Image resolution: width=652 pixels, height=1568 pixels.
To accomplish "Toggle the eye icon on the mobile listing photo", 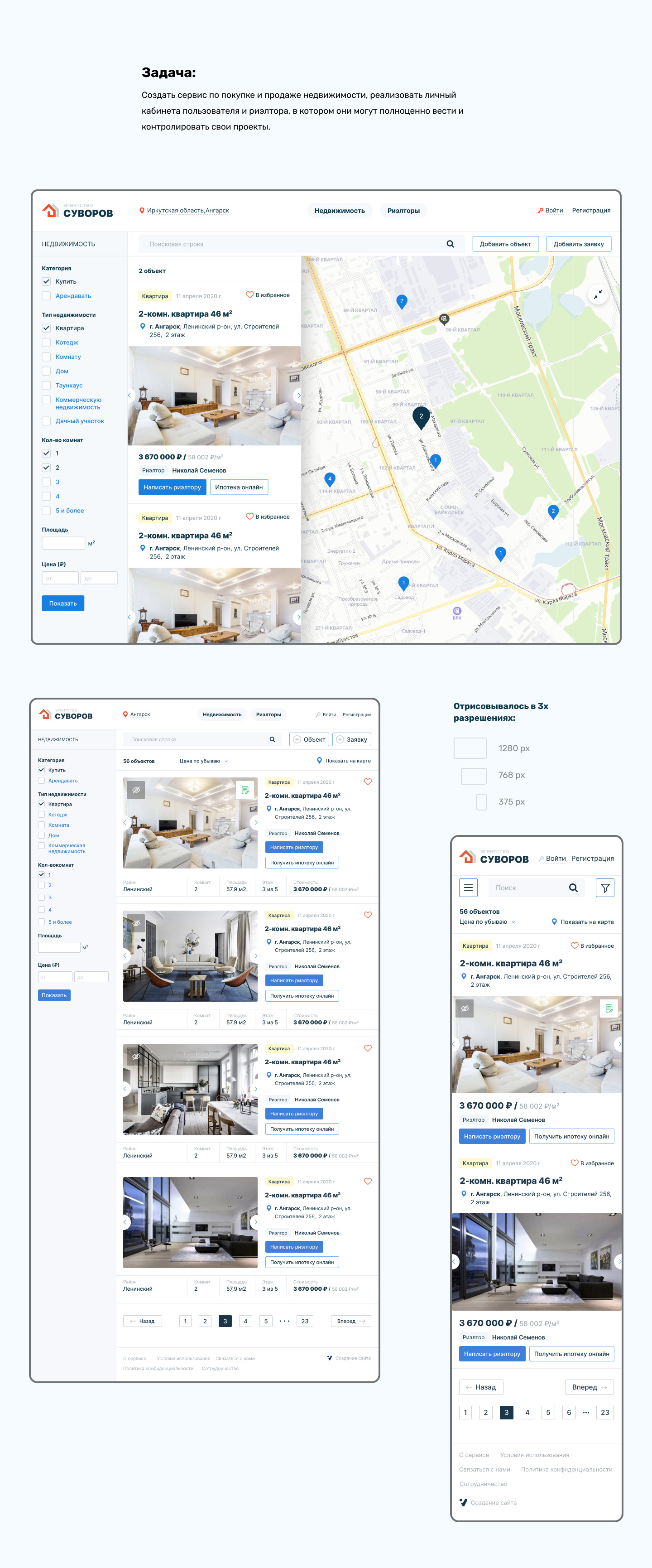I will [465, 1008].
